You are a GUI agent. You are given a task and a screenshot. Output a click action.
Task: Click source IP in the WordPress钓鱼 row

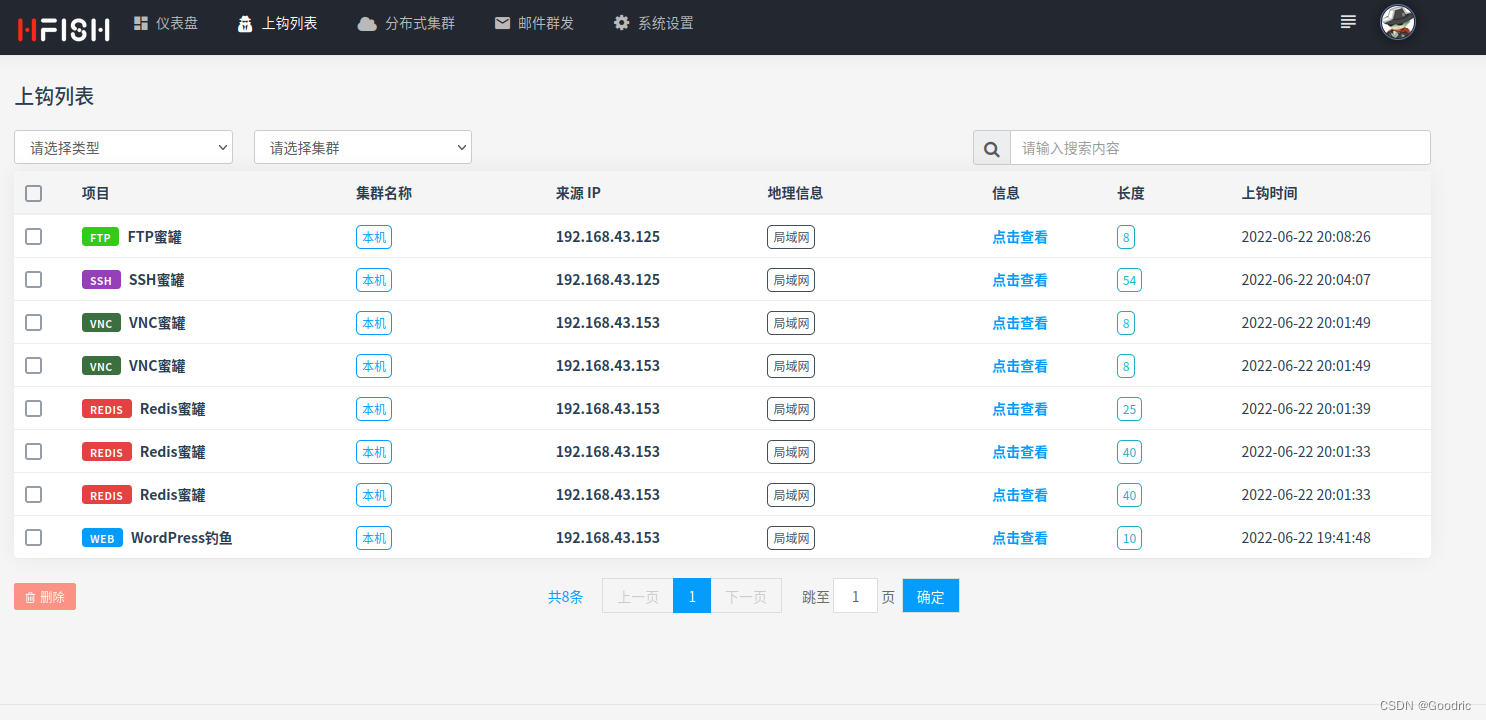pyautogui.click(x=608, y=538)
